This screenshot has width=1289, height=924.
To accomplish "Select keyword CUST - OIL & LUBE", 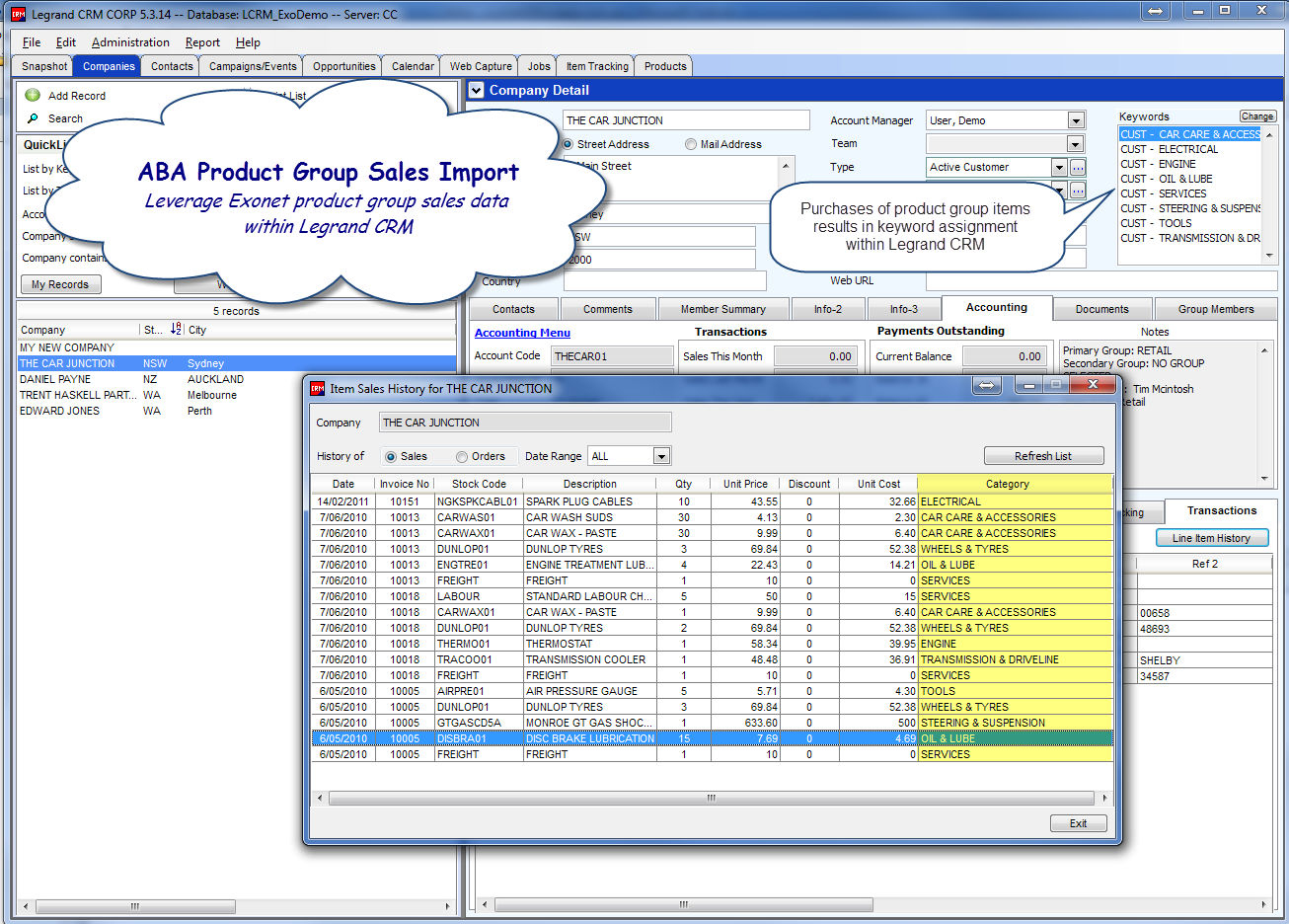I will 1190,179.
